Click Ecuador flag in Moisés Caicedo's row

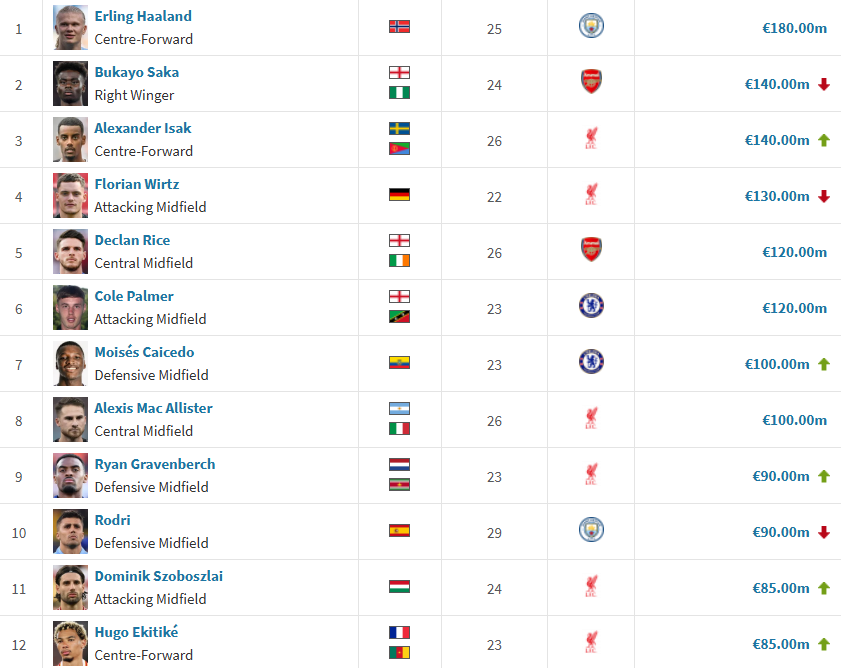(399, 363)
